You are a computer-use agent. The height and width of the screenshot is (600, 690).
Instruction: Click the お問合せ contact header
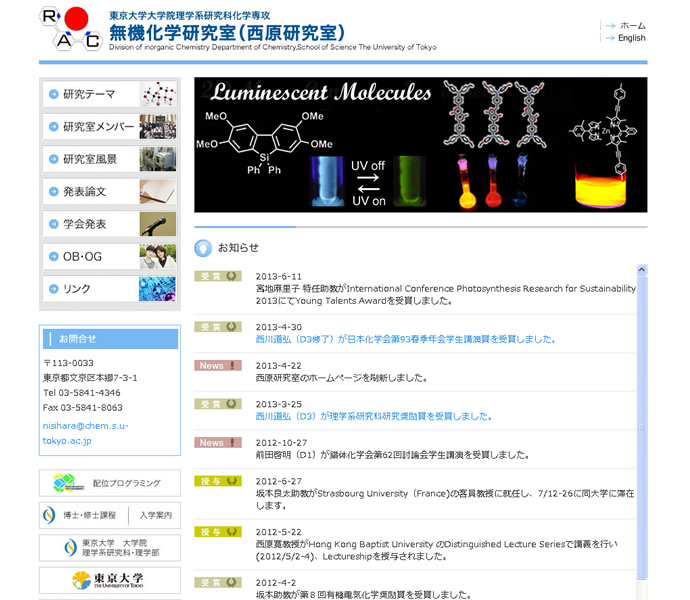110,339
